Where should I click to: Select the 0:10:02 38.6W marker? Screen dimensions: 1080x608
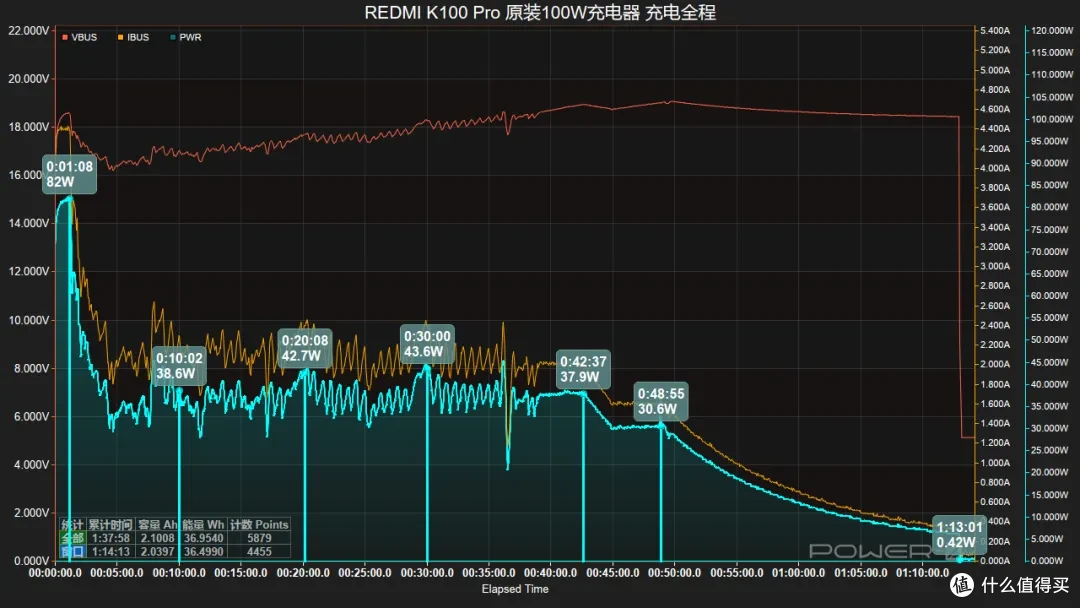click(179, 366)
